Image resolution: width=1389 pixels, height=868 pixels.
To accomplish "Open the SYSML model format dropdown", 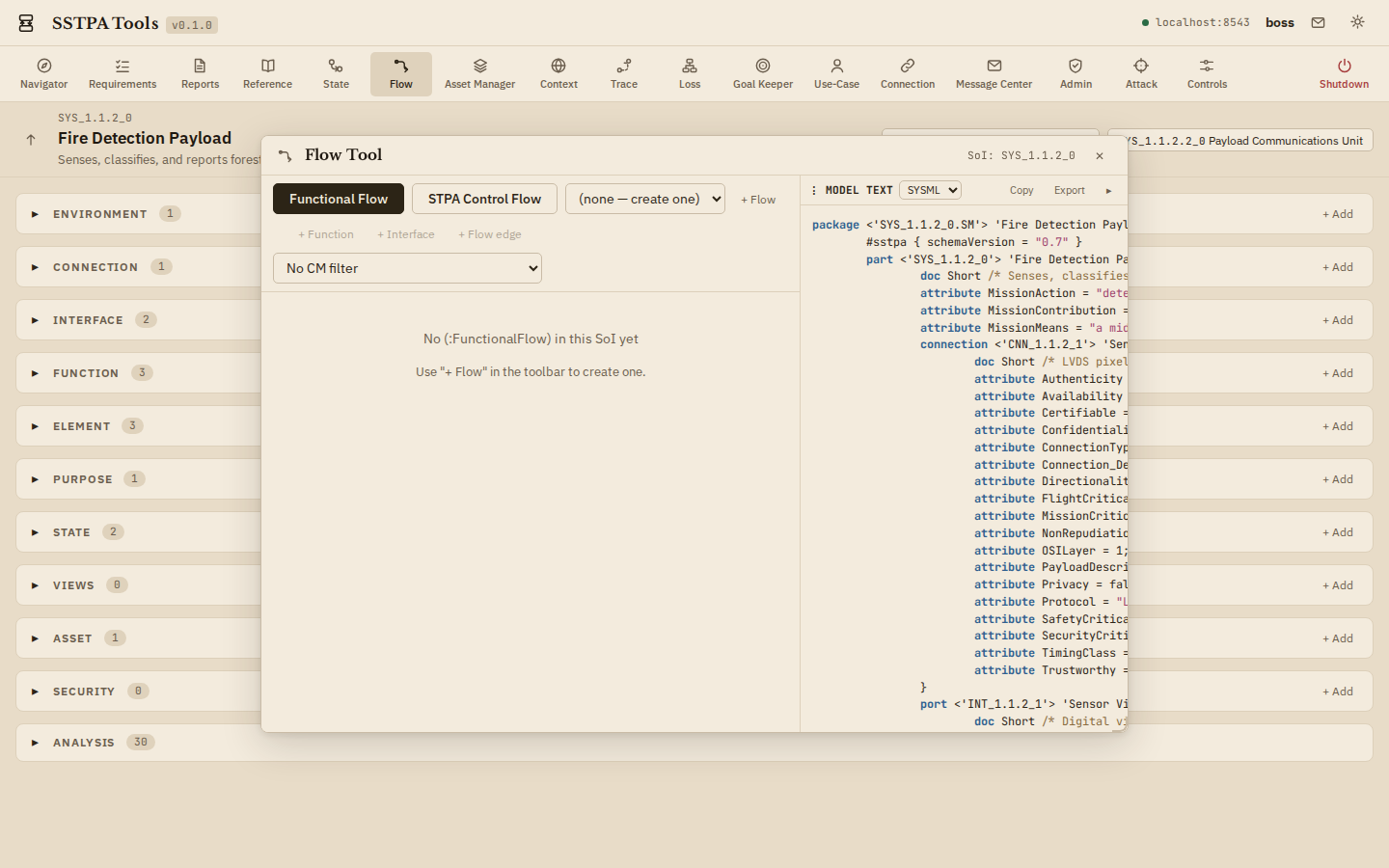I will tap(930, 190).
